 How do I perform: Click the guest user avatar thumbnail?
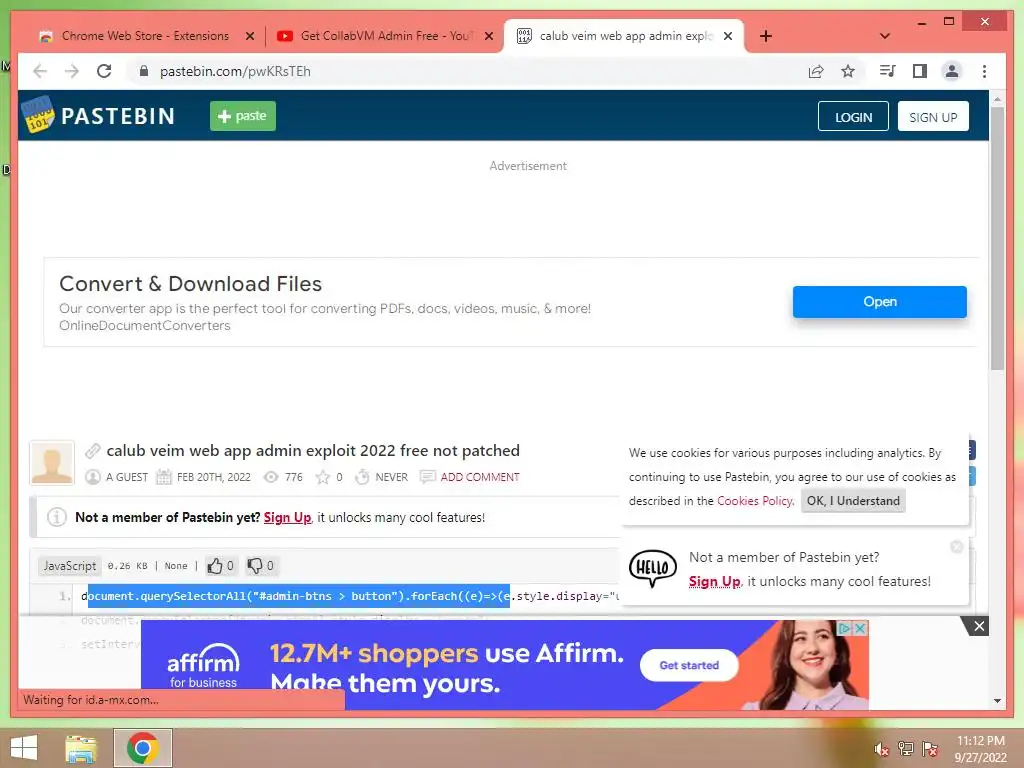tap(52, 462)
